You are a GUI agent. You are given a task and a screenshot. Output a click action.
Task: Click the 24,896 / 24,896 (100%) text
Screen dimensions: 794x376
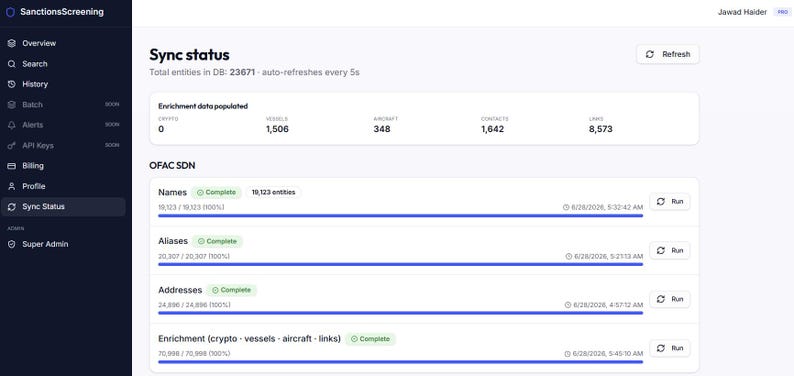(194, 305)
